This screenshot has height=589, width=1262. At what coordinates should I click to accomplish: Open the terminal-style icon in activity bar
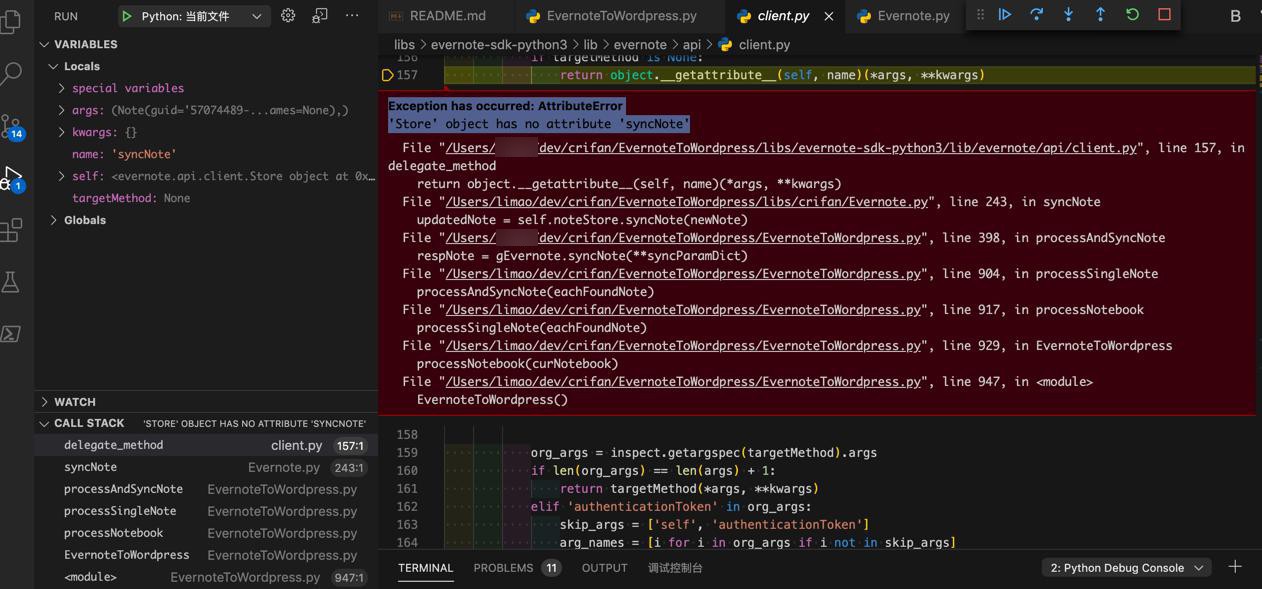pyautogui.click(x=11, y=334)
